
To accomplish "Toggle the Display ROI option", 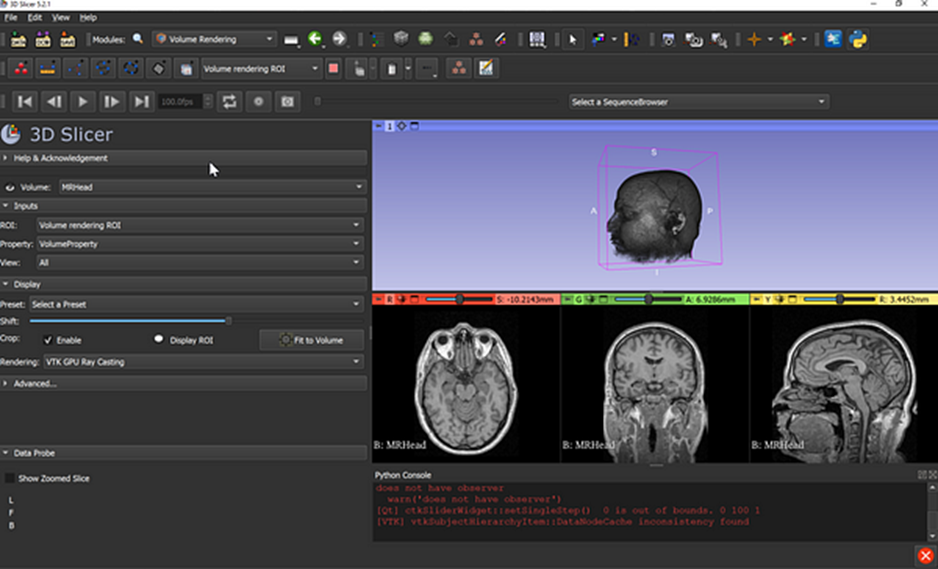I will [x=158, y=340].
